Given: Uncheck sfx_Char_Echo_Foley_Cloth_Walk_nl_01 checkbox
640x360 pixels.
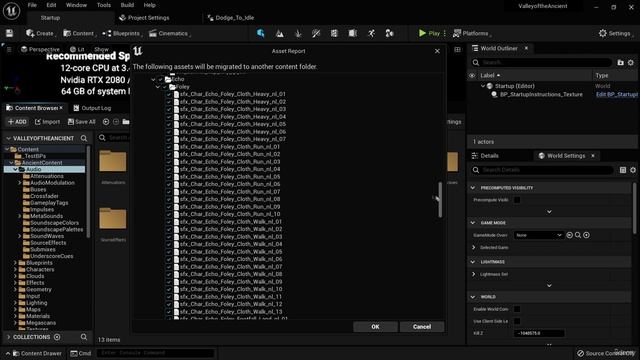Looking at the screenshot, I should click(x=169, y=222).
